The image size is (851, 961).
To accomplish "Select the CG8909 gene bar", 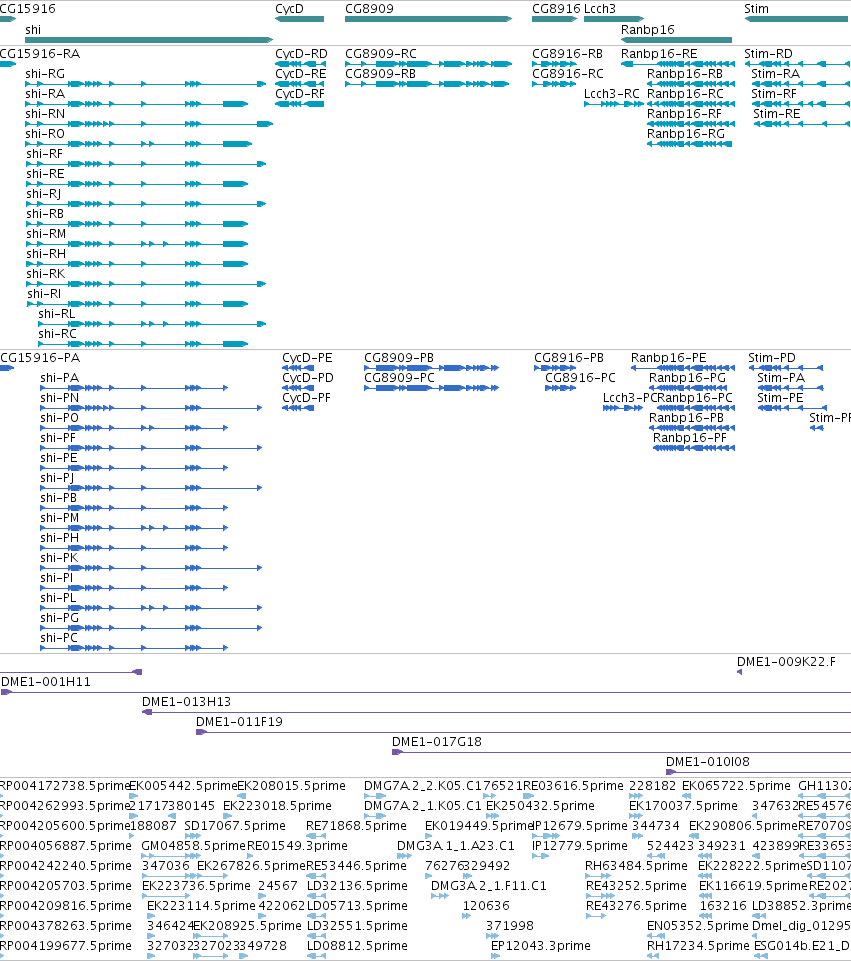I will pyautogui.click(x=428, y=19).
